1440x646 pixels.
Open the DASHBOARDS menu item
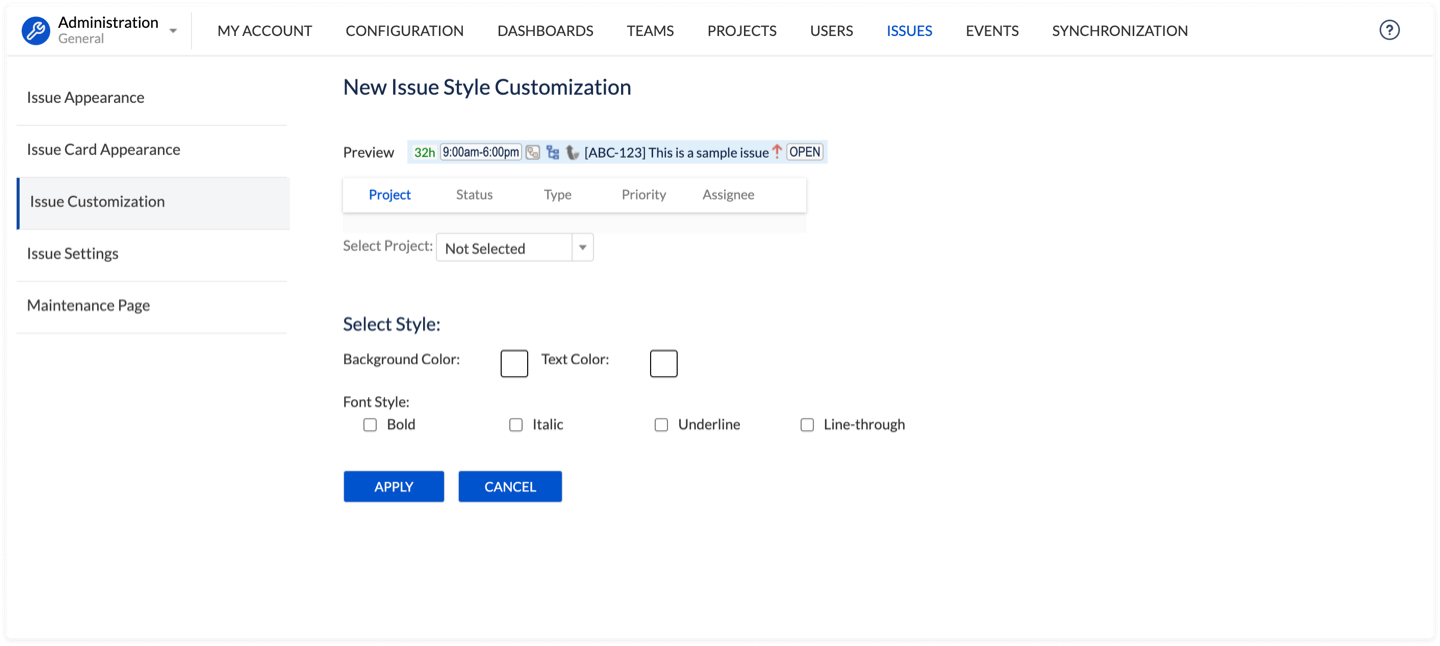click(x=545, y=31)
